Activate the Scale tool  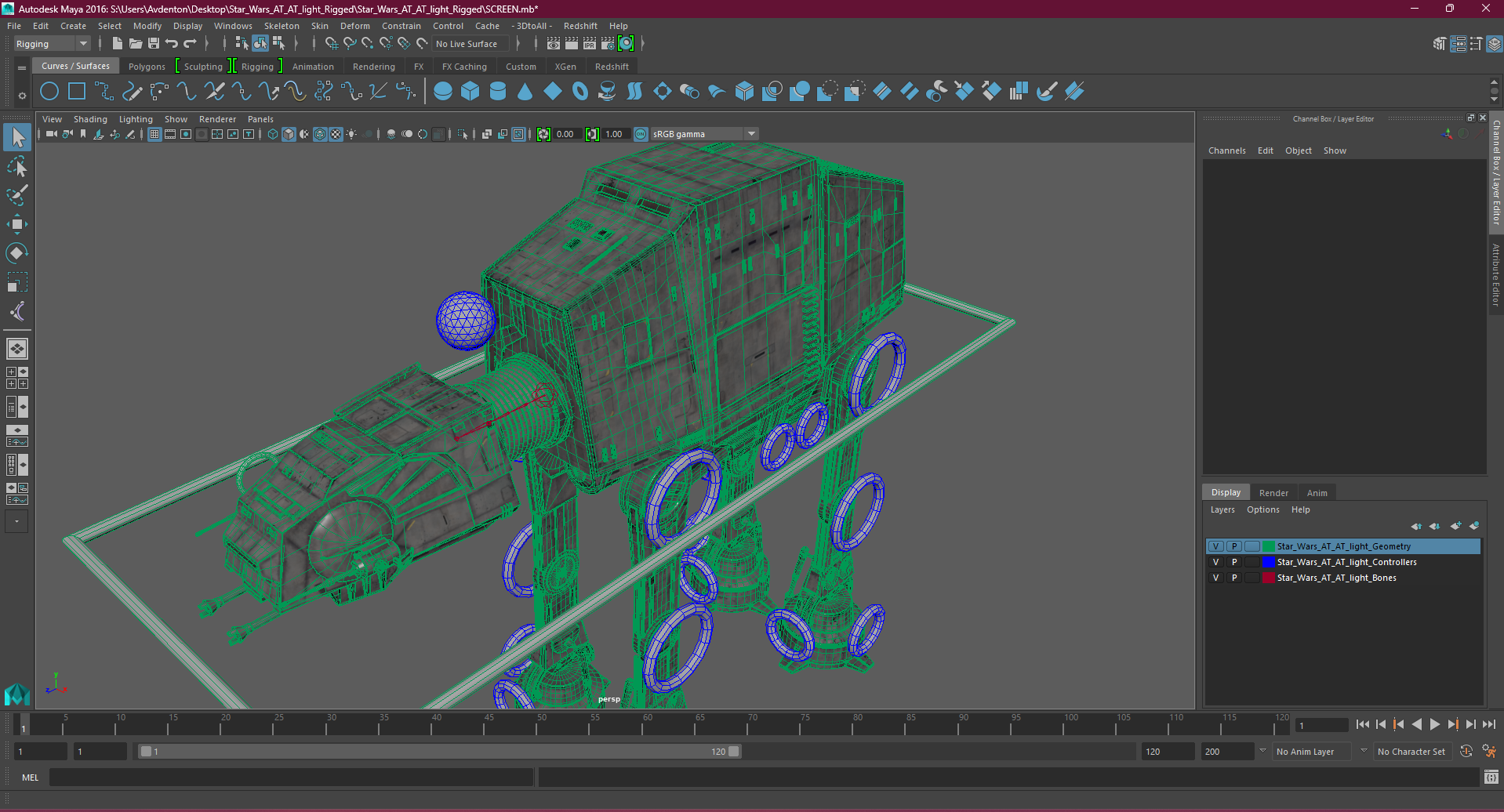tap(17, 282)
